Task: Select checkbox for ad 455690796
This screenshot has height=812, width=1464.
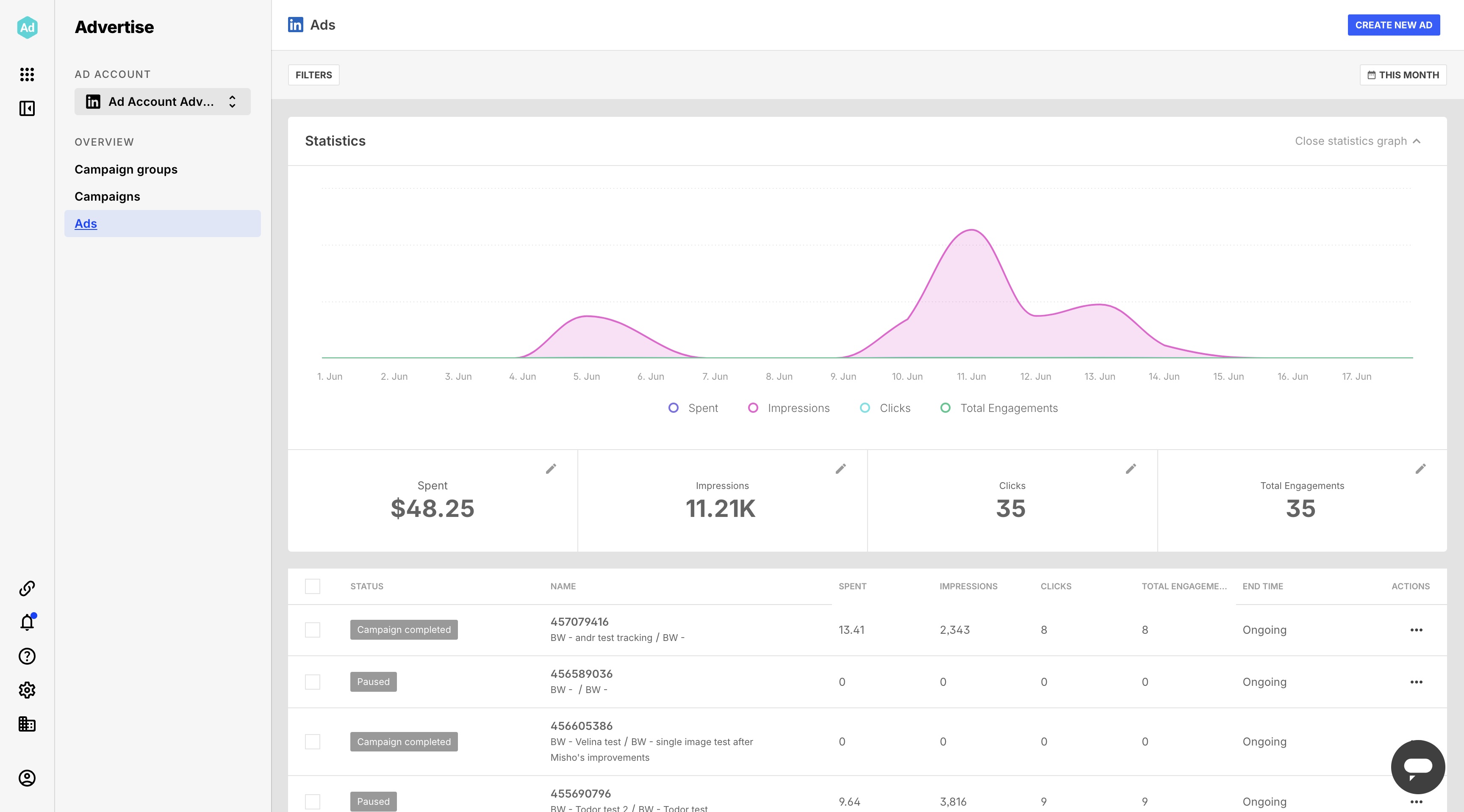Action: 313,802
